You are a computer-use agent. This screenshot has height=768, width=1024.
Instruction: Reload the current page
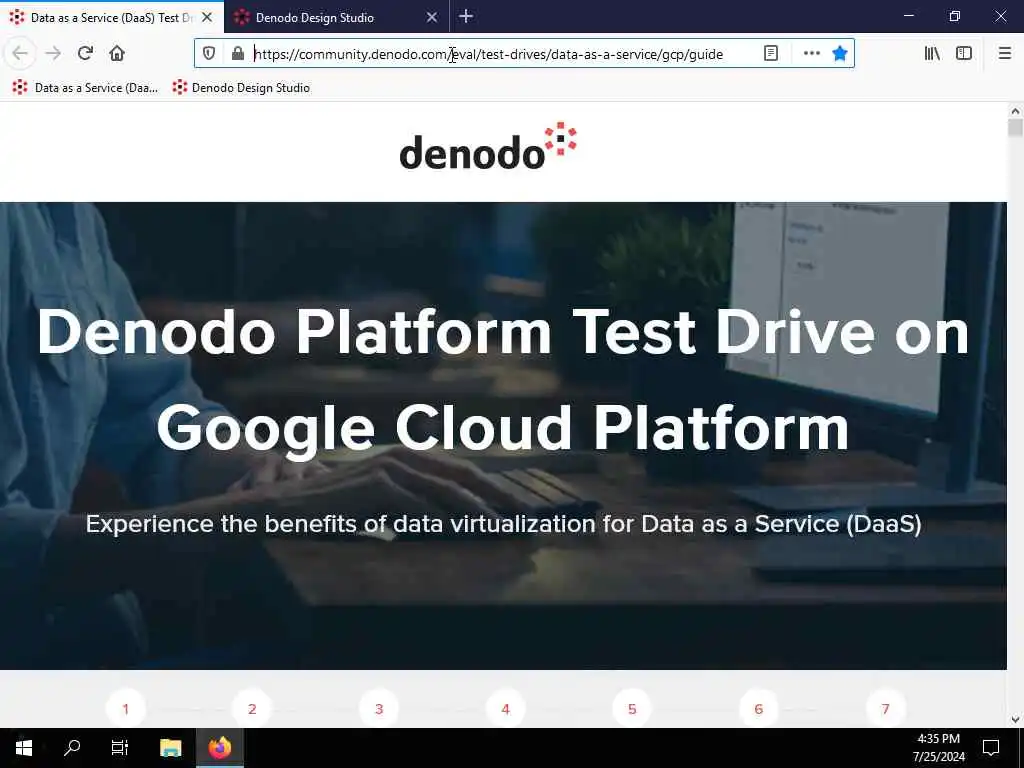[86, 53]
